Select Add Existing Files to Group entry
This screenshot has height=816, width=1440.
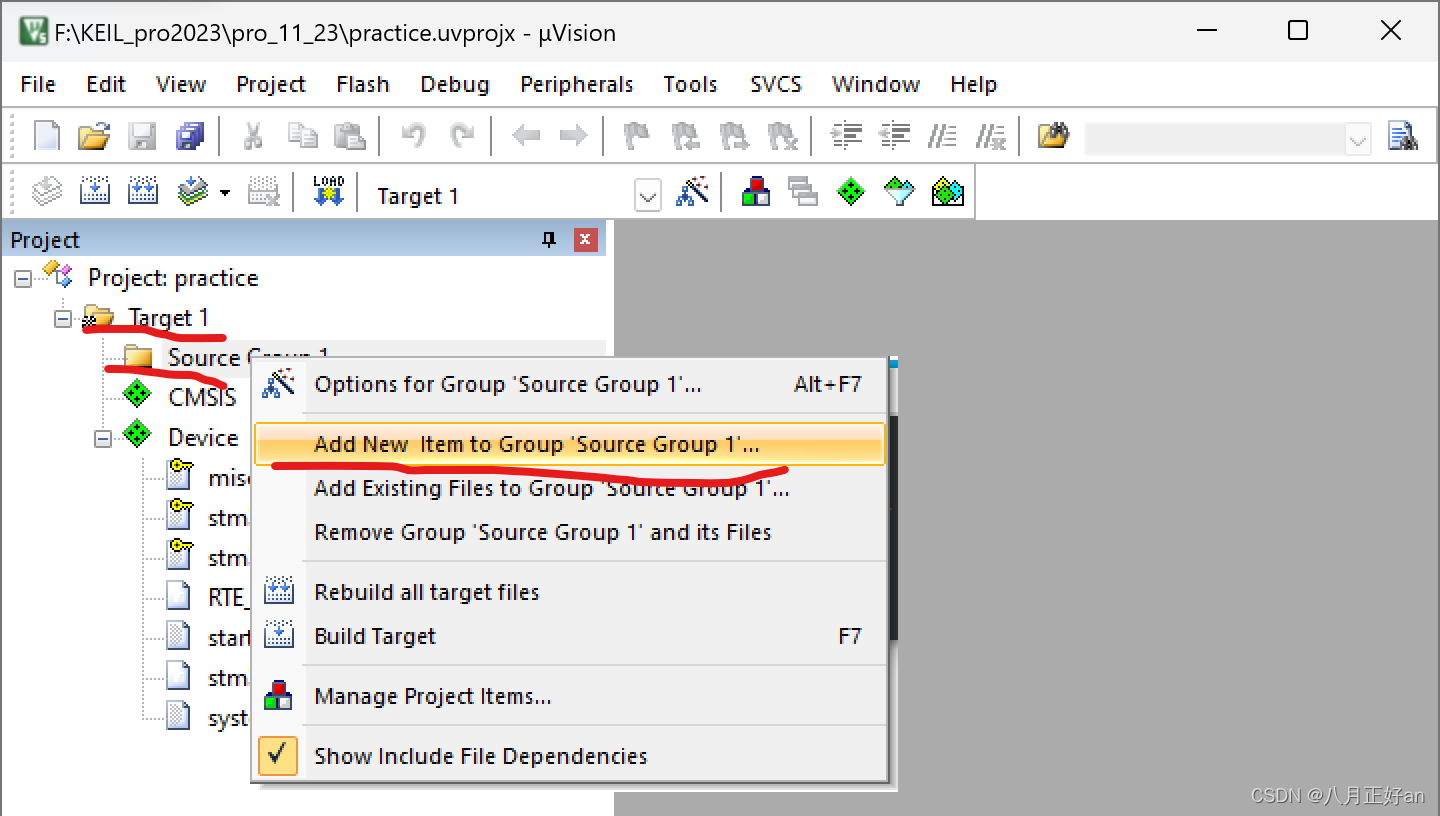(570, 489)
